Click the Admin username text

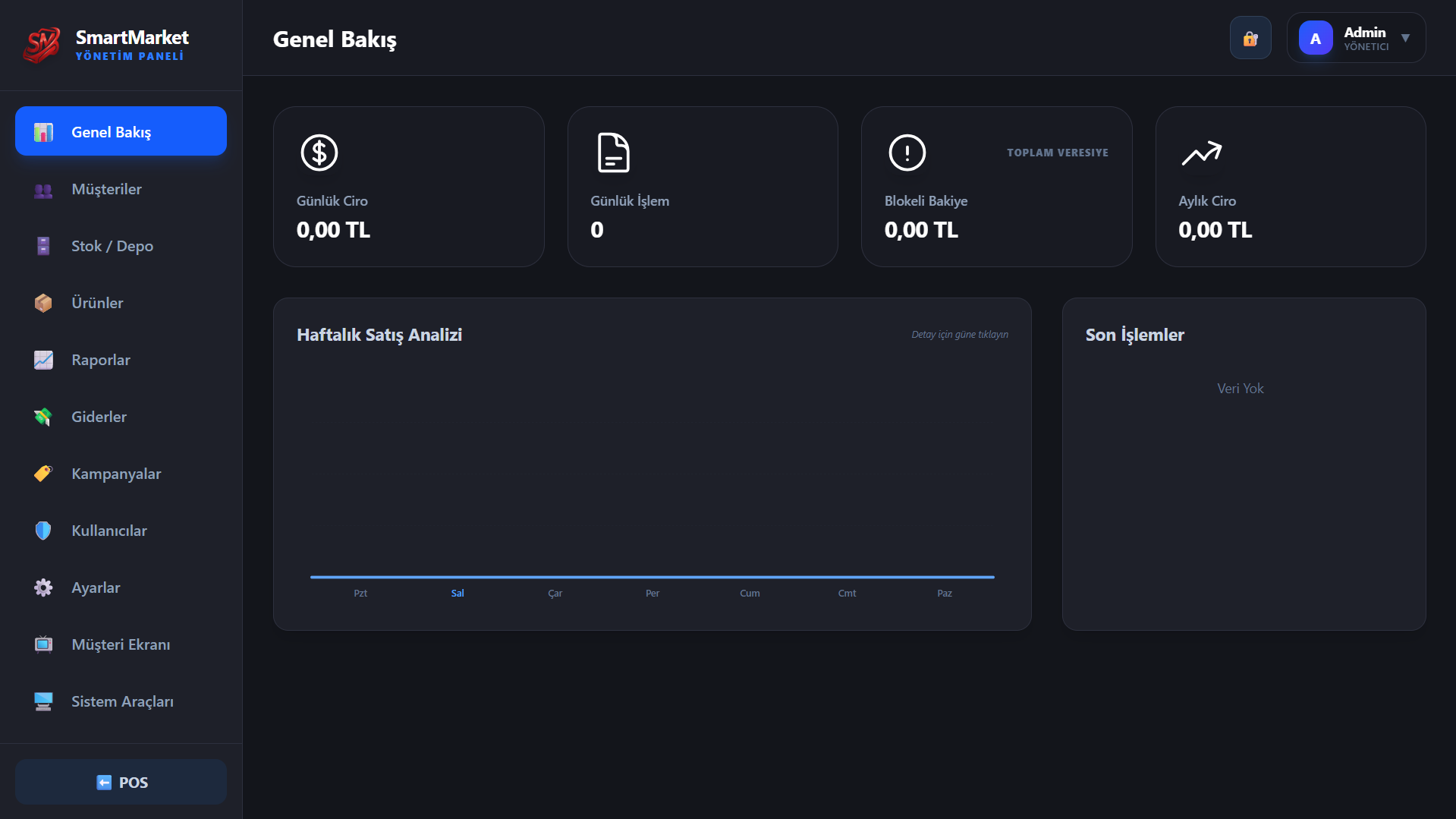tap(1365, 32)
